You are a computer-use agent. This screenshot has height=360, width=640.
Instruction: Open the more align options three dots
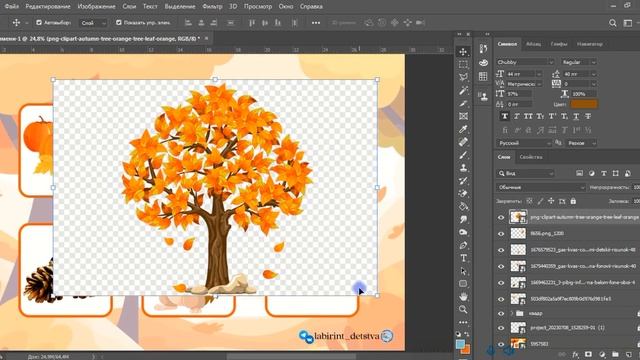click(x=316, y=23)
